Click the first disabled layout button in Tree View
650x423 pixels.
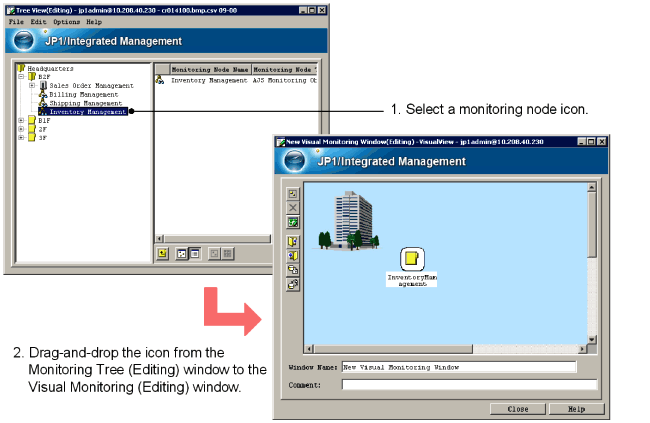[214, 253]
